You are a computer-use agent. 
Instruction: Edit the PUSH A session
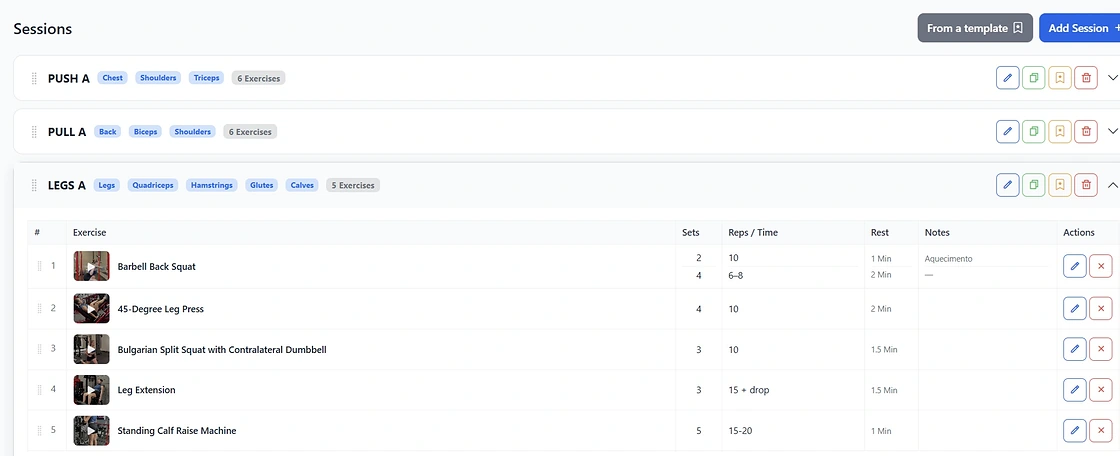click(x=1007, y=78)
